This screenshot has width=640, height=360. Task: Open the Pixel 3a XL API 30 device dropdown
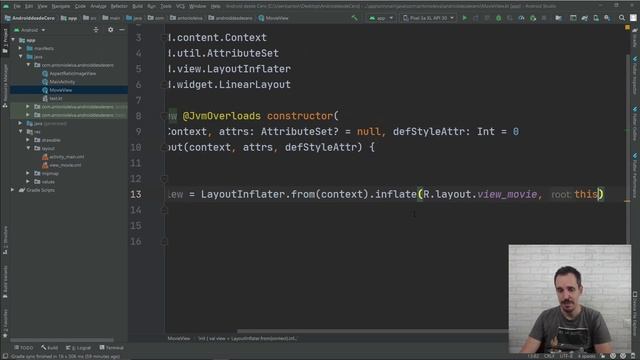[428, 18]
